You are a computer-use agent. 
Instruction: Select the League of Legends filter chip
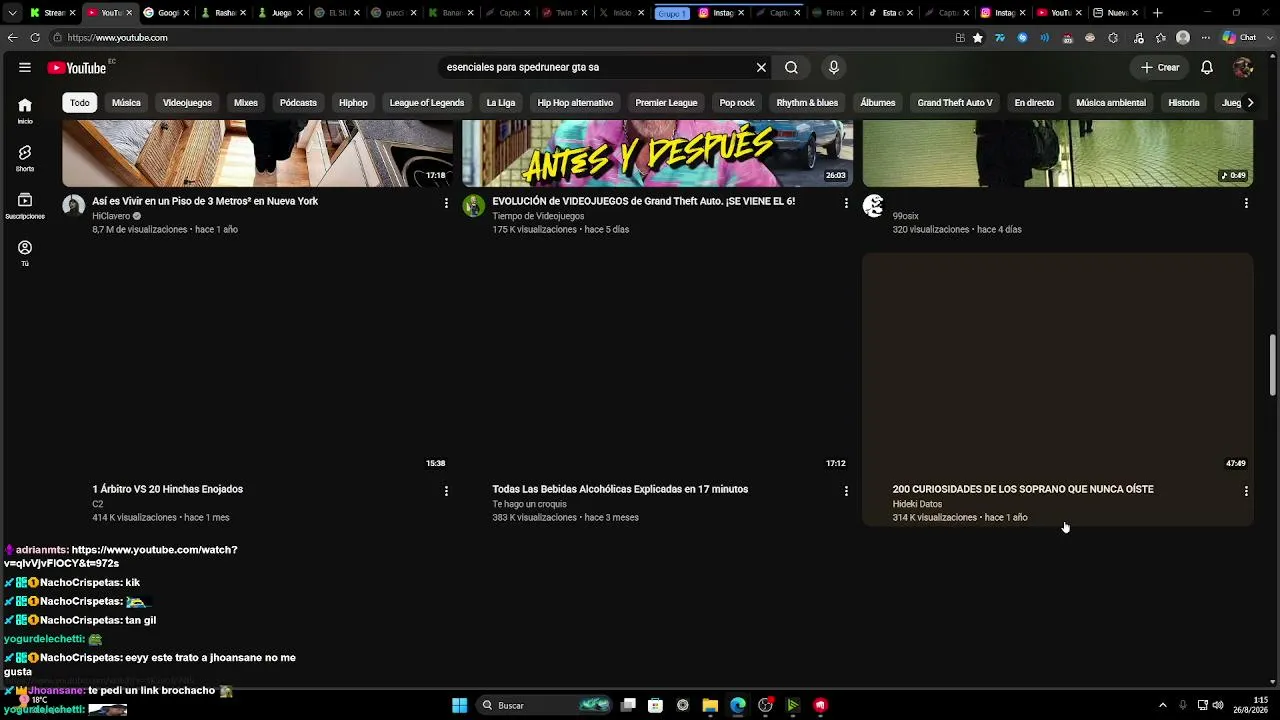point(427,102)
